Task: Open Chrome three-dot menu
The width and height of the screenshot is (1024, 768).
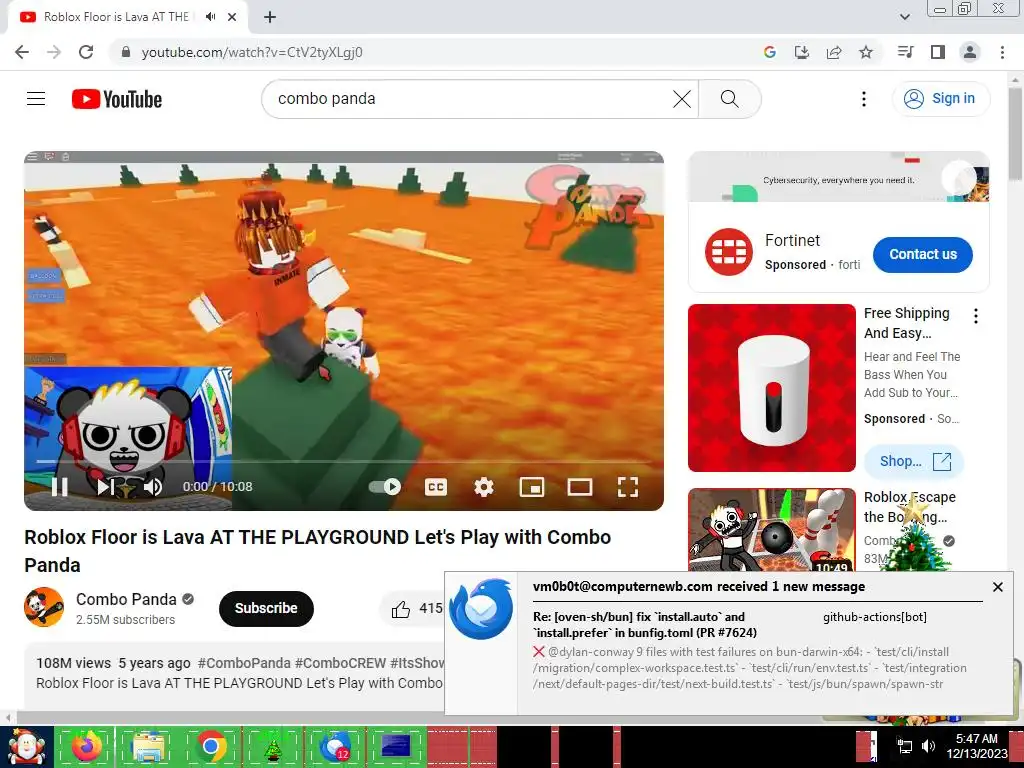Action: (x=1002, y=52)
